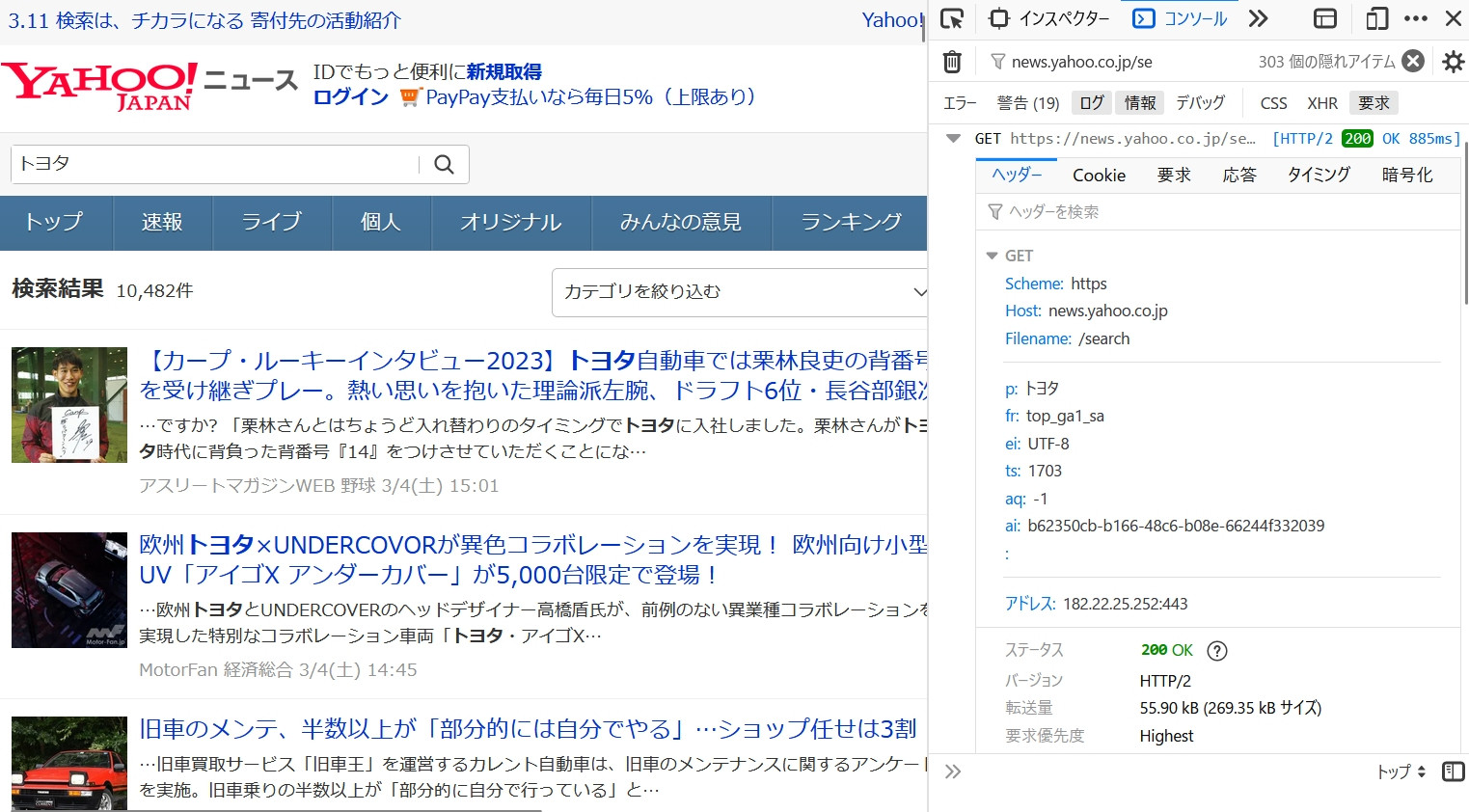Open the request URL link in console
Screen dimensions: 1469x812
point(1132,139)
